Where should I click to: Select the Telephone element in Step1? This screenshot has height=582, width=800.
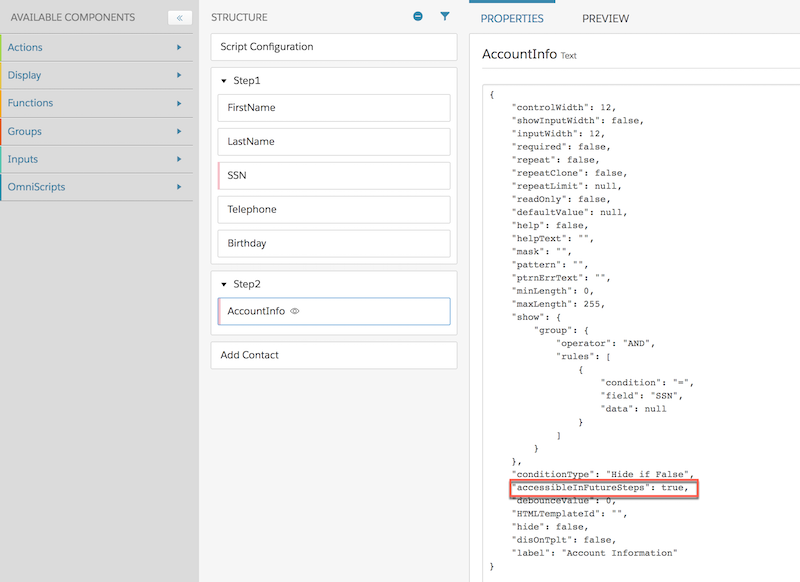click(334, 210)
